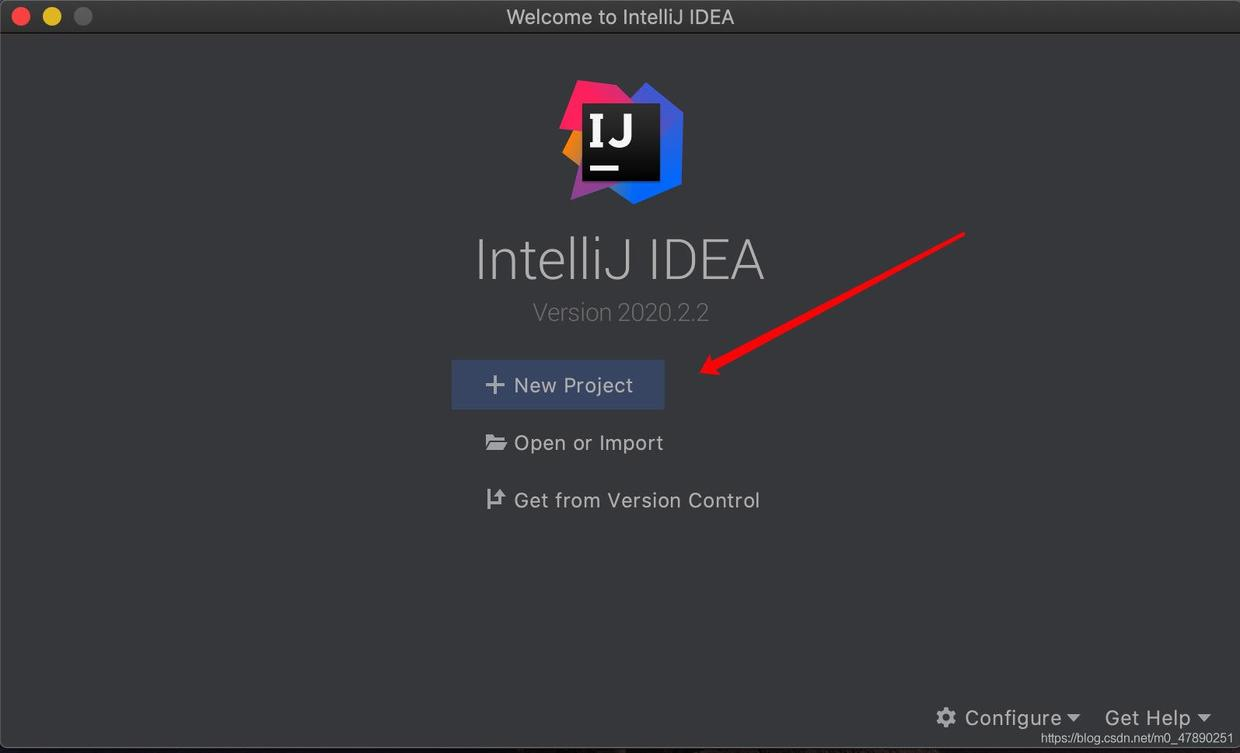Click the IntelliJ IDEA IJ logo
The height and width of the screenshot is (753, 1240).
(620, 142)
